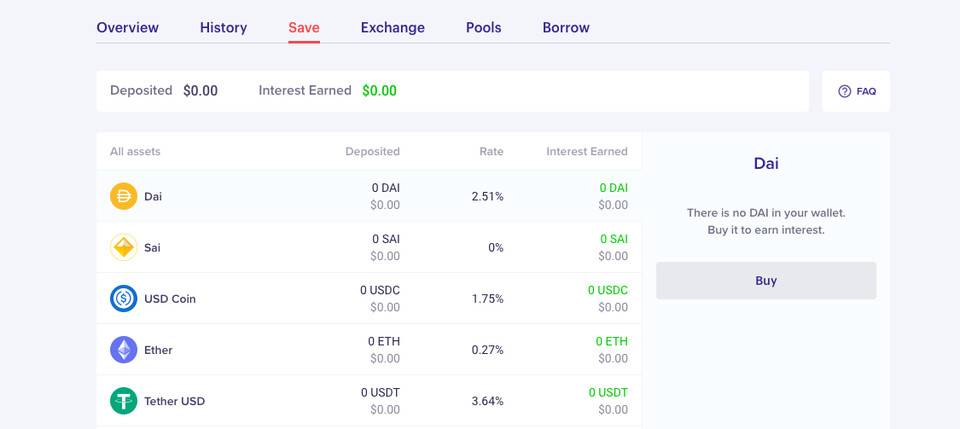Open the Pools tab
This screenshot has width=960, height=429.
point(484,28)
